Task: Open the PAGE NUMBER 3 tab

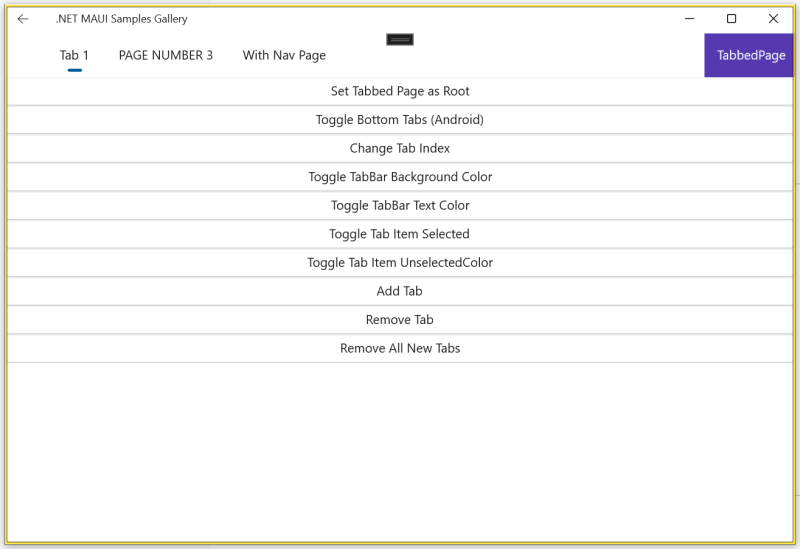Action: click(166, 55)
